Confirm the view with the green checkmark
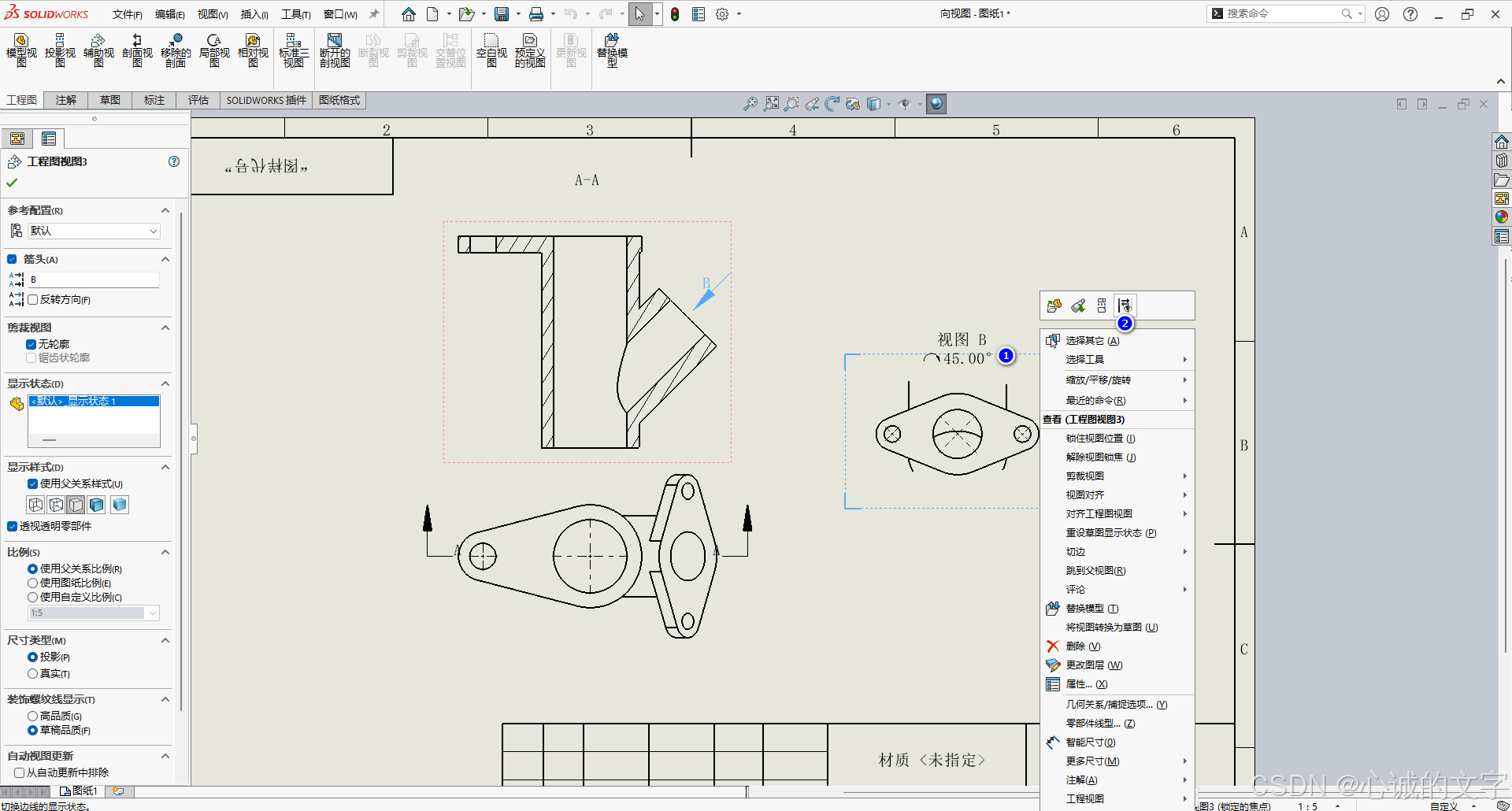1512x811 pixels. coord(12,183)
